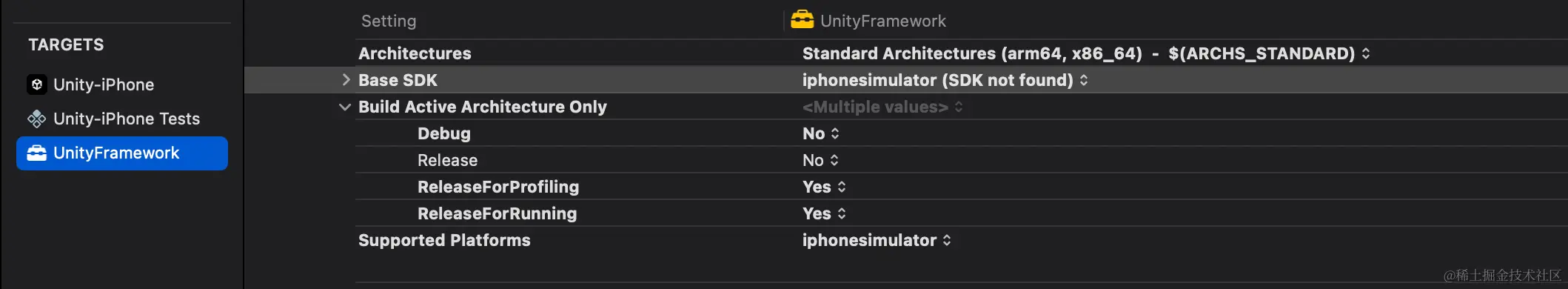Change ReleaseForRunning value from Yes

pos(824,213)
